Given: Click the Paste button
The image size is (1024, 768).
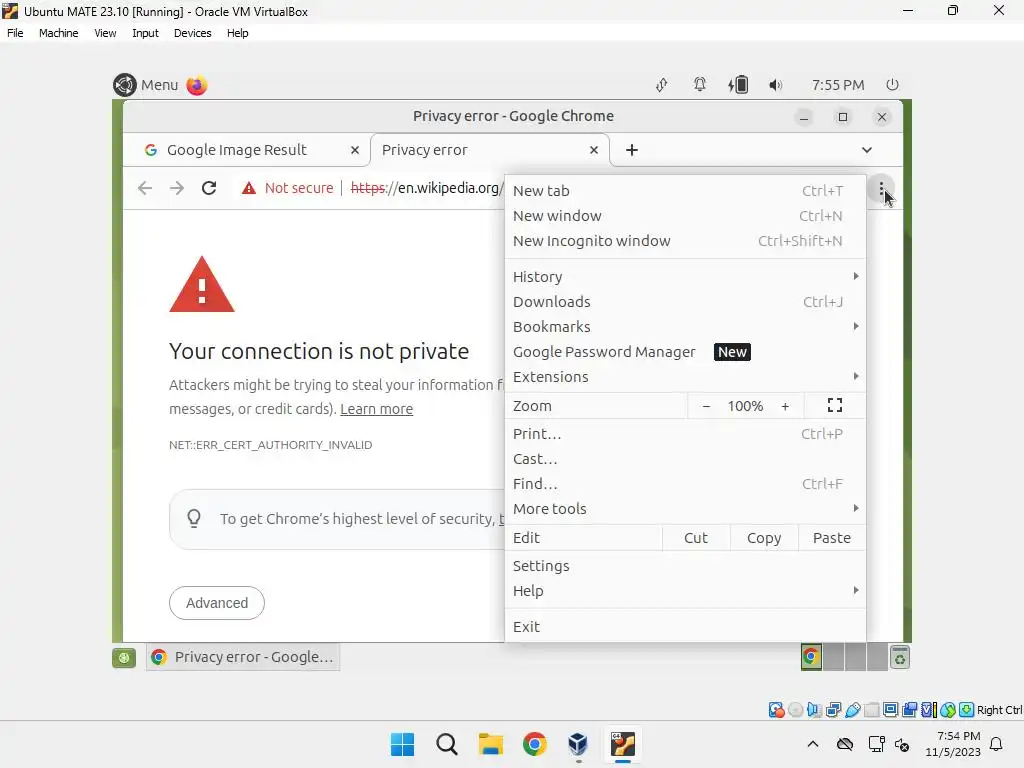Looking at the screenshot, I should 832,537.
